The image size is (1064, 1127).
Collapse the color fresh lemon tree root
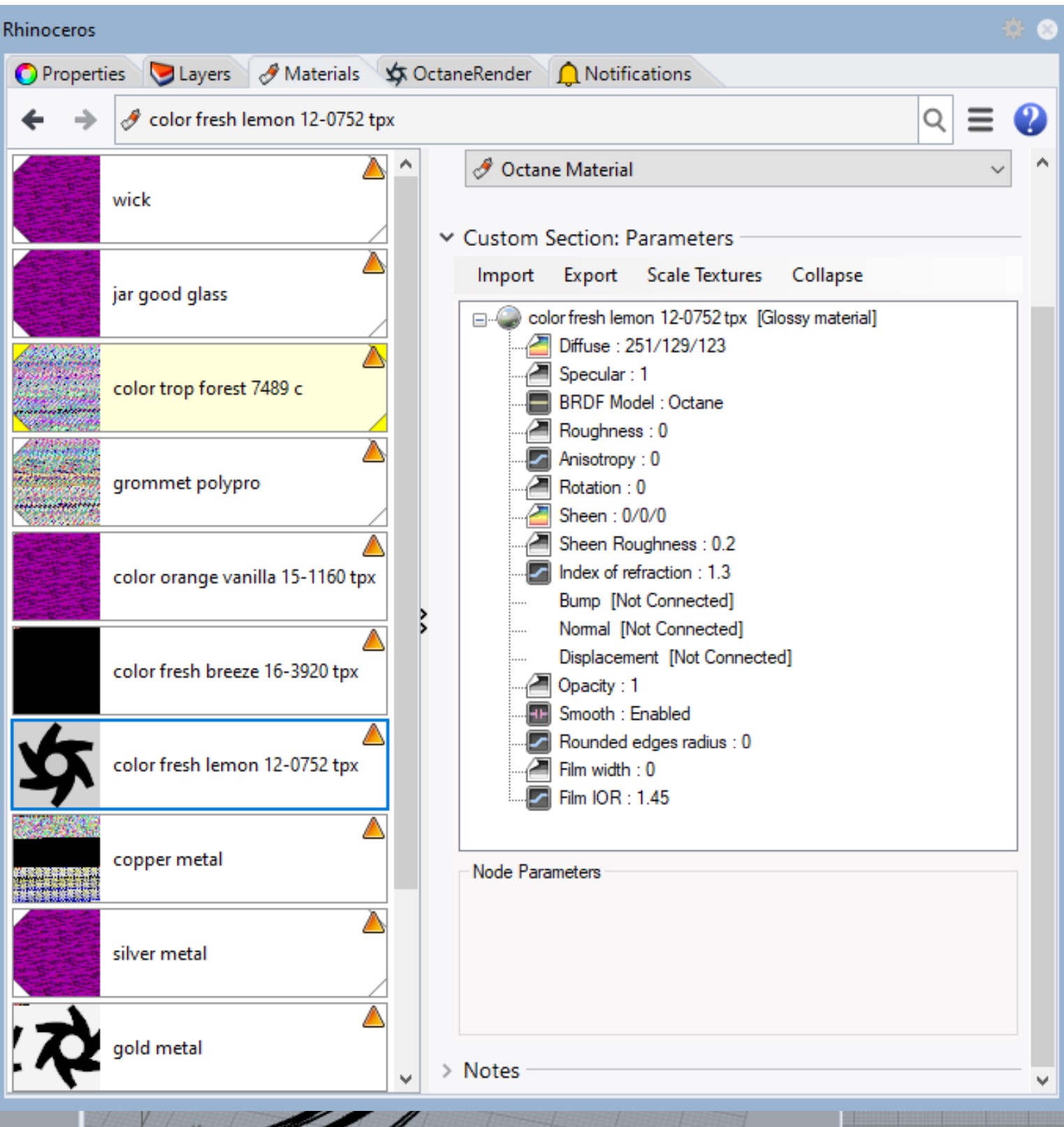(x=479, y=320)
